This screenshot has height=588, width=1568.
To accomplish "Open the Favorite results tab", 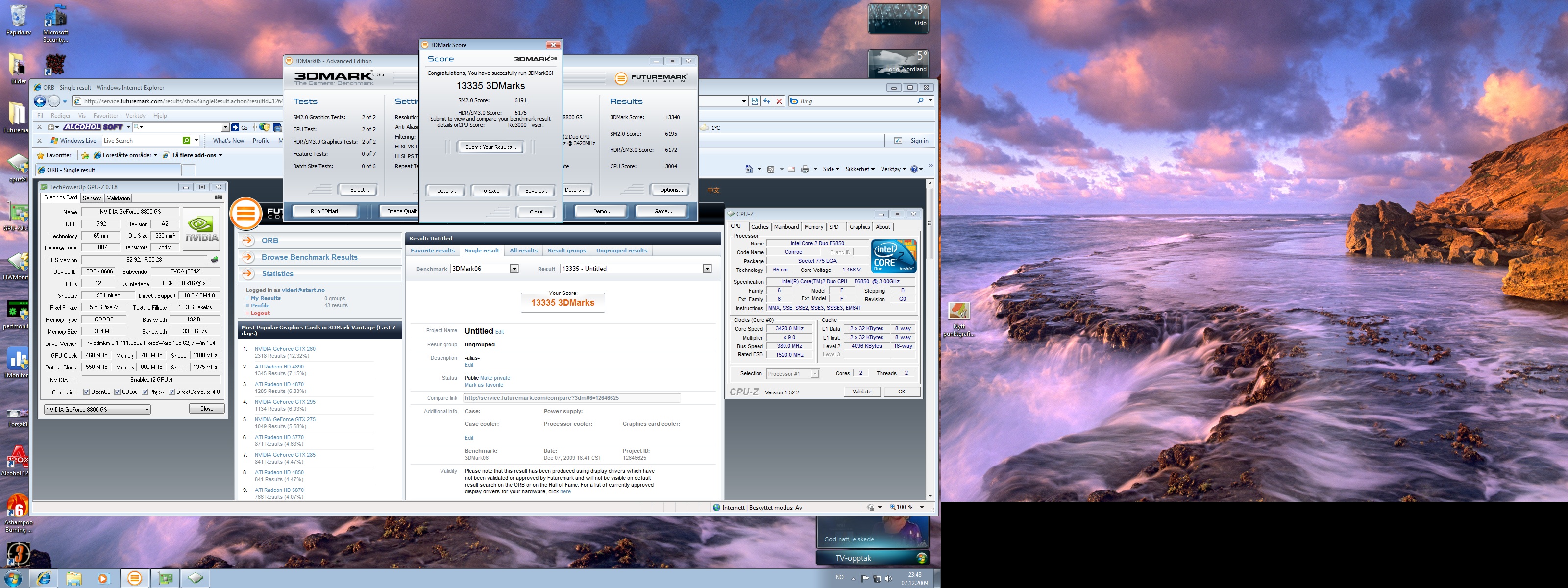I will (432, 251).
